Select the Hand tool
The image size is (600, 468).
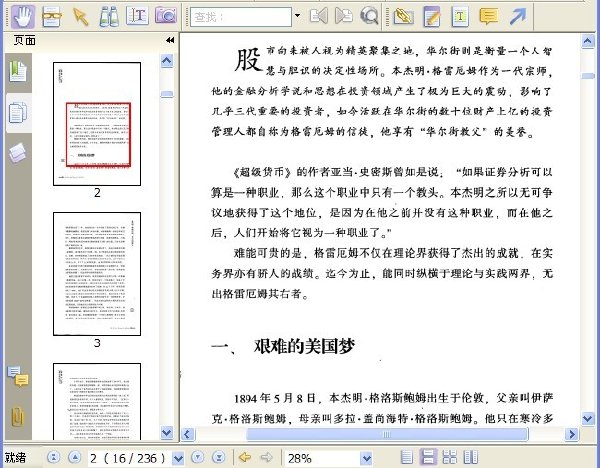(x=23, y=17)
